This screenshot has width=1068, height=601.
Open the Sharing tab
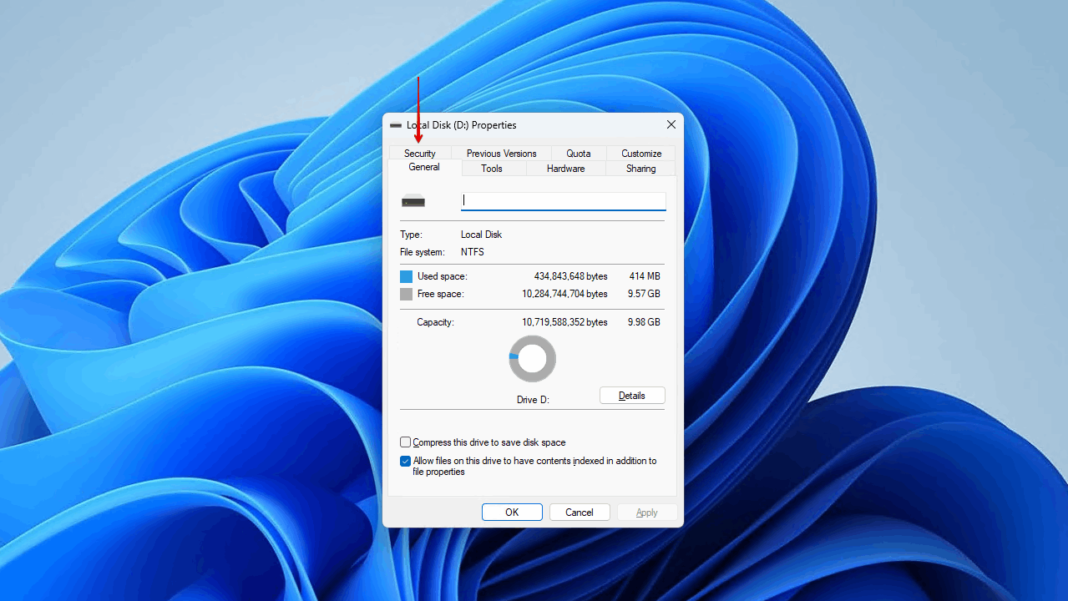click(x=641, y=169)
